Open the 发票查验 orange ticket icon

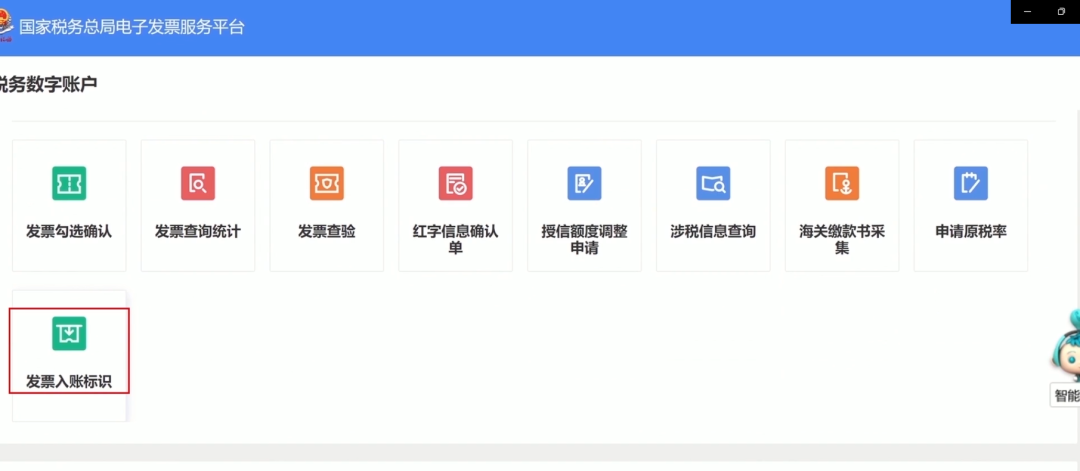point(326,183)
